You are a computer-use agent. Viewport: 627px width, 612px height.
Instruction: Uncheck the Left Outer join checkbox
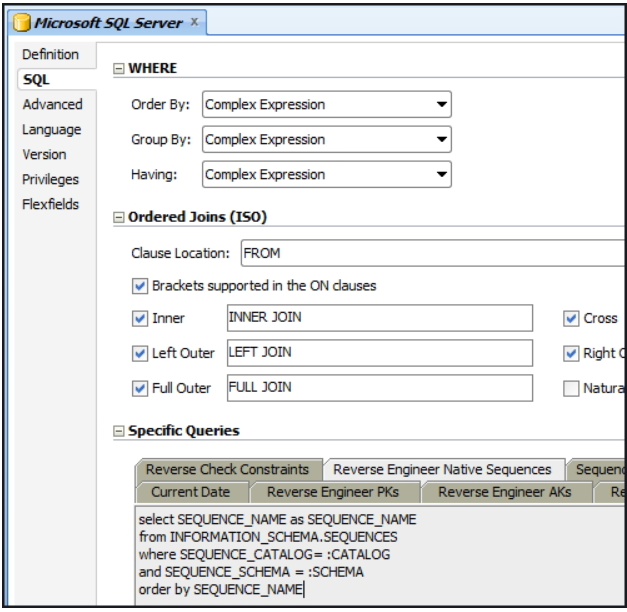140,354
